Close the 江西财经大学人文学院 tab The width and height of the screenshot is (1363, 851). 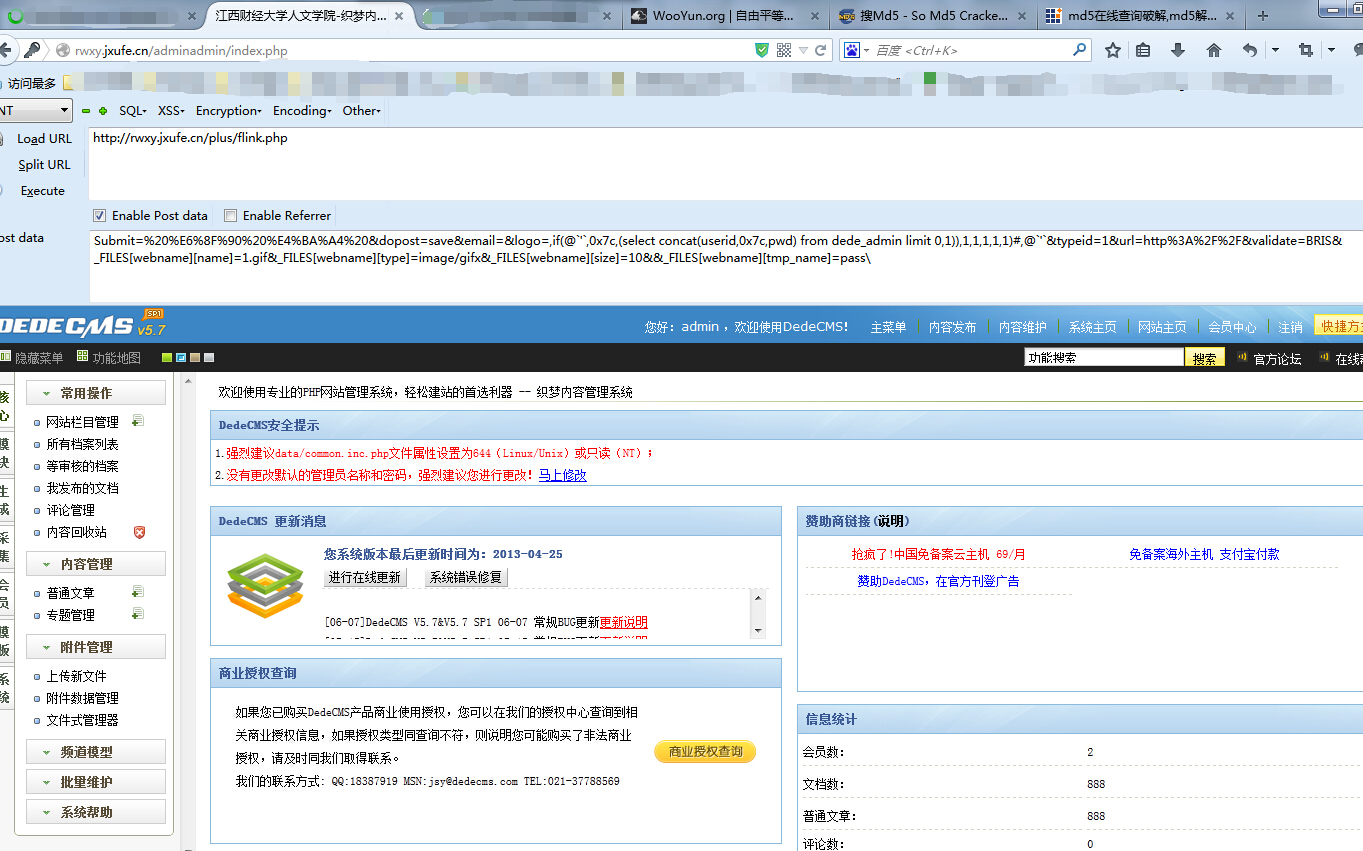(x=400, y=16)
